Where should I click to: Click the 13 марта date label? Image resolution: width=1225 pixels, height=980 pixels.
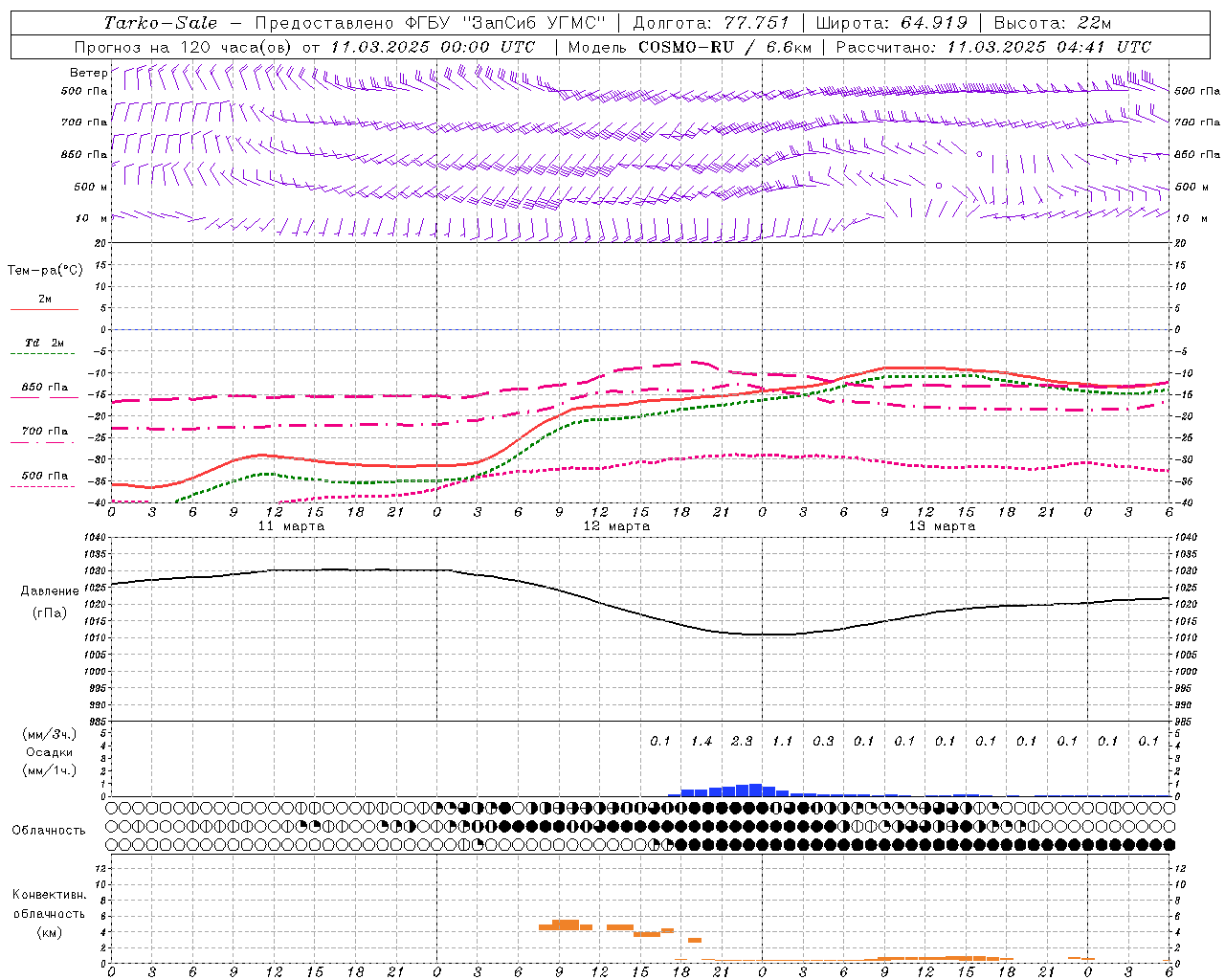click(942, 526)
